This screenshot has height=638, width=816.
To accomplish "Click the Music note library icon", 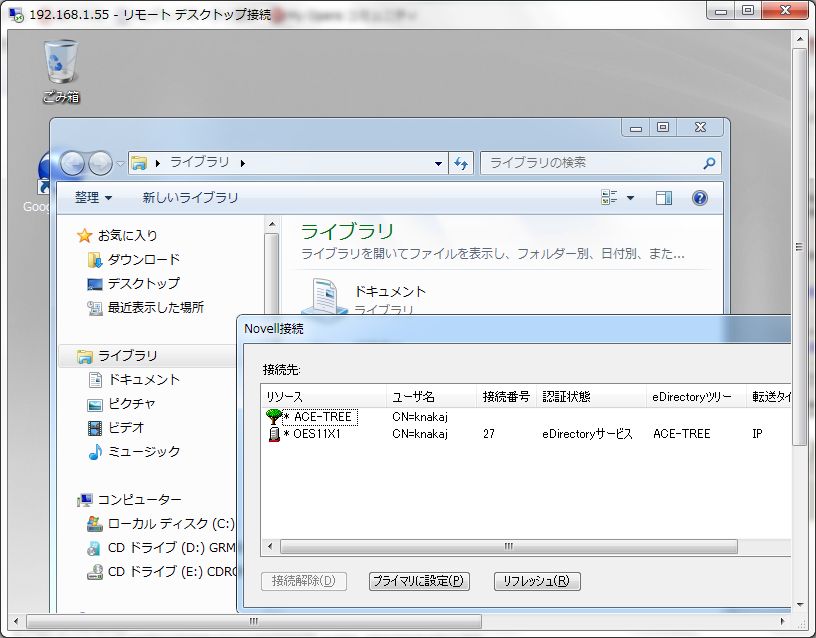I will pyautogui.click(x=95, y=452).
